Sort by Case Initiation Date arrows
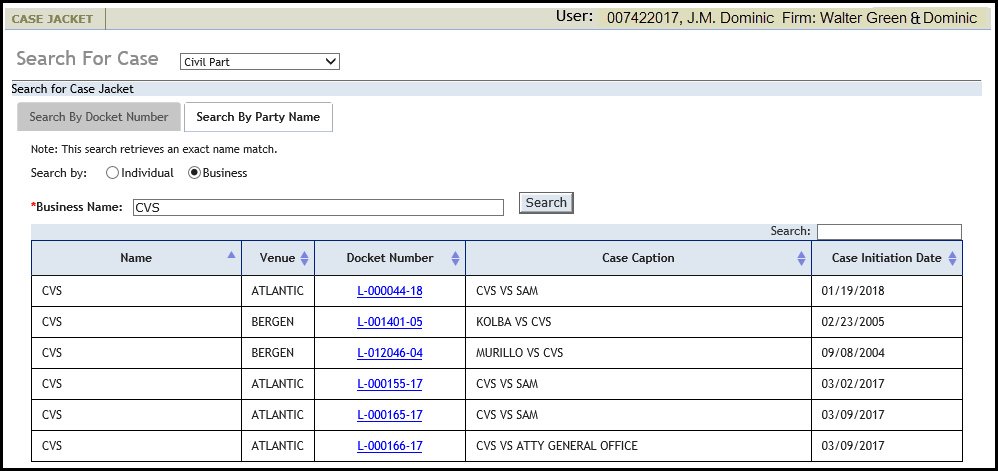The height and width of the screenshot is (471, 998). pyautogui.click(x=952, y=258)
